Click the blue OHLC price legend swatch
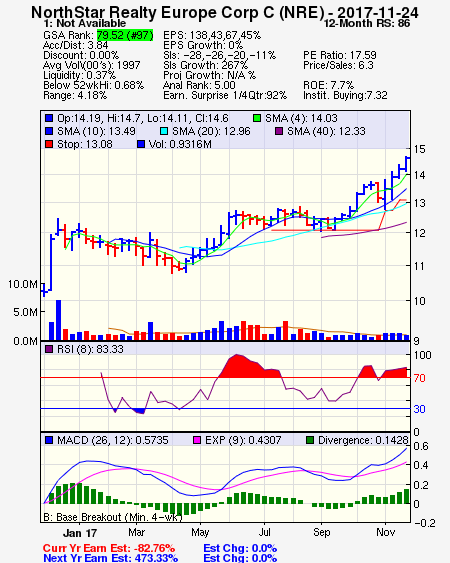 (x=49, y=118)
